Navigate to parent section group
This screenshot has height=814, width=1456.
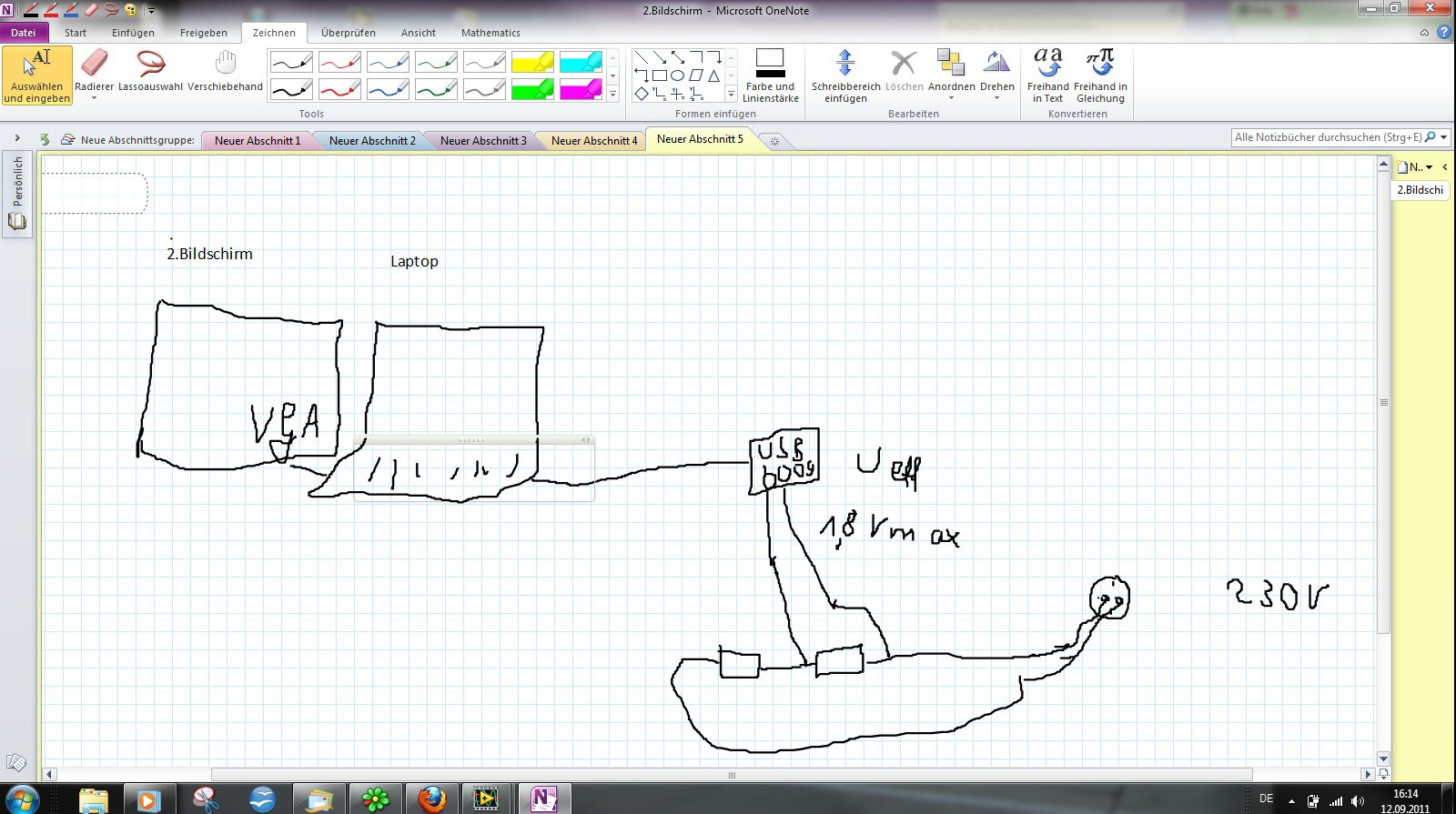[45, 139]
